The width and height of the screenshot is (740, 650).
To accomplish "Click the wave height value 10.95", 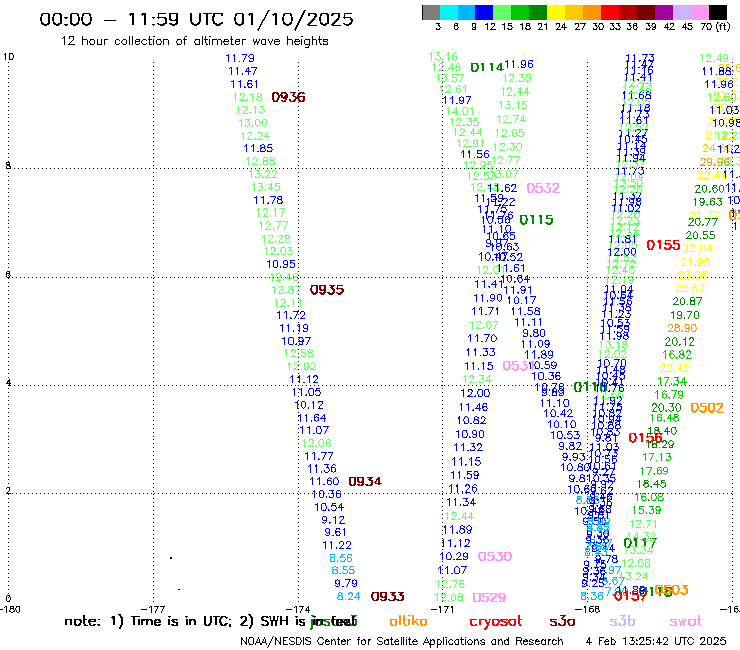I will (281, 265).
